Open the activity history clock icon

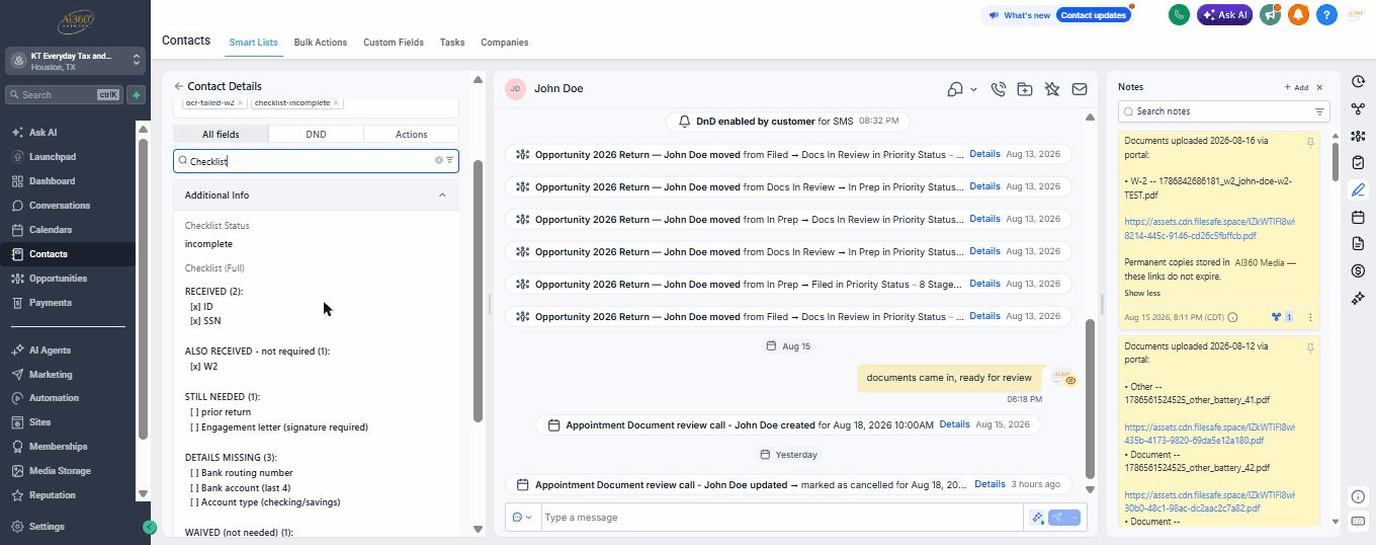(x=1358, y=82)
